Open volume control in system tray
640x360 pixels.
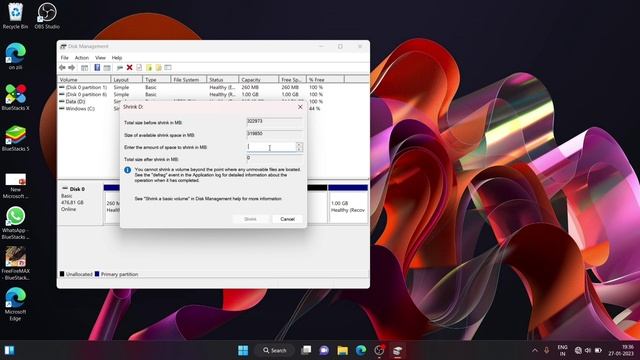[588, 350]
